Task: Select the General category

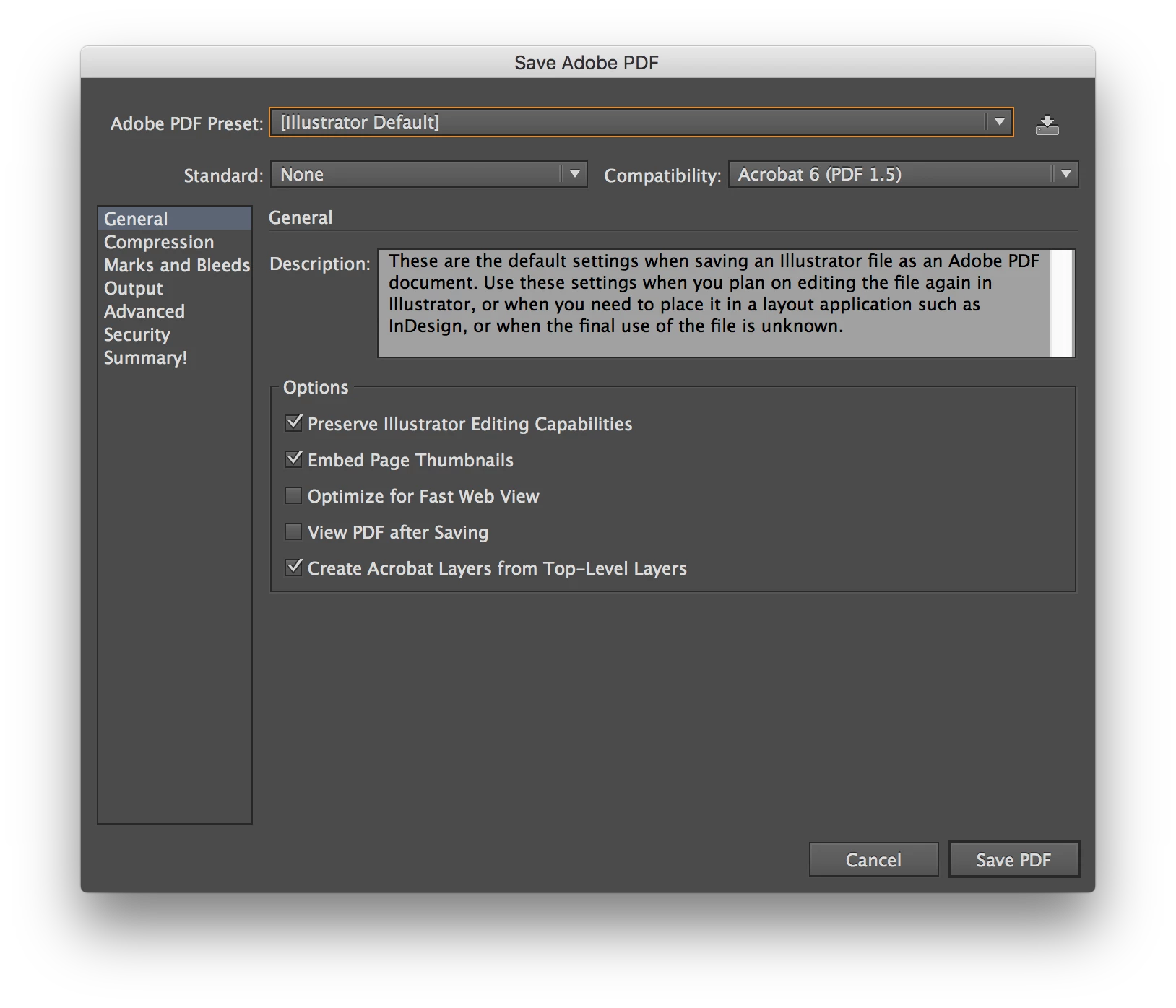Action: coord(175,219)
